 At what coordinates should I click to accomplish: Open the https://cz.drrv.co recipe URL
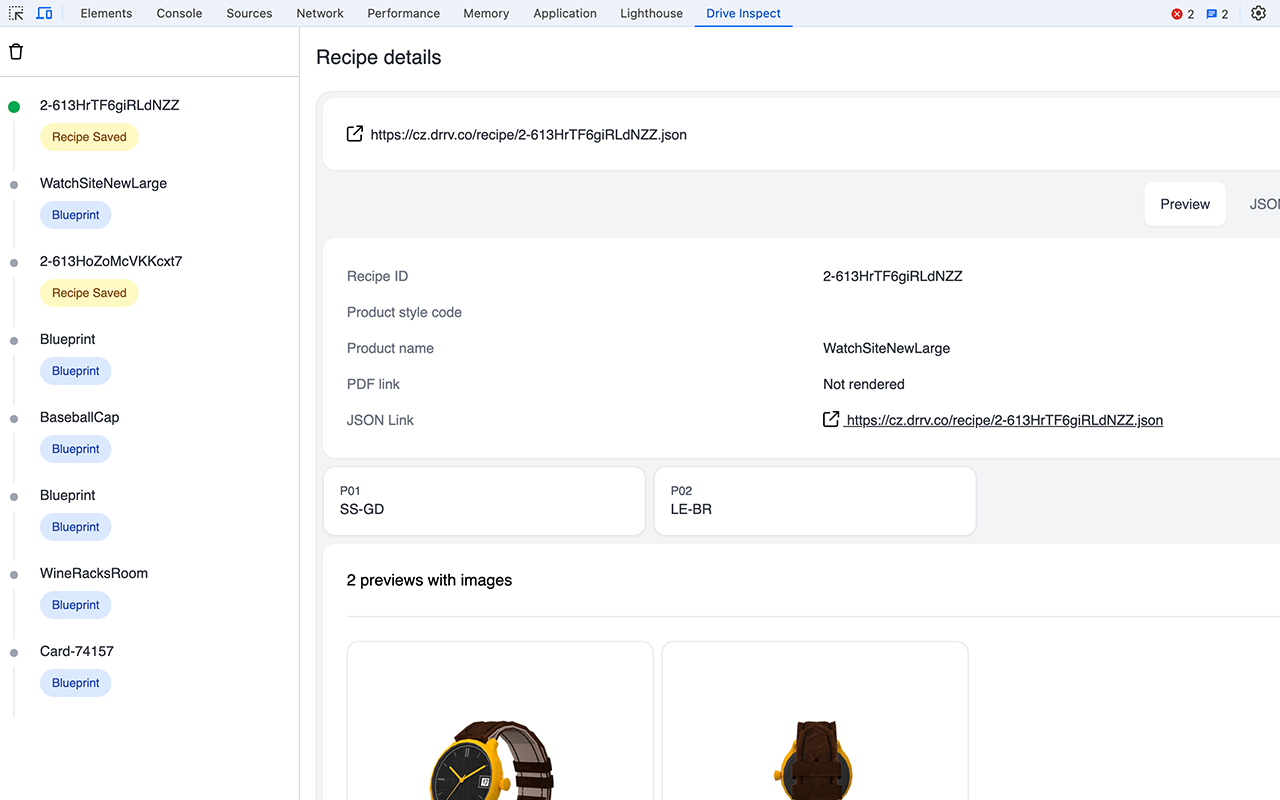click(x=528, y=134)
